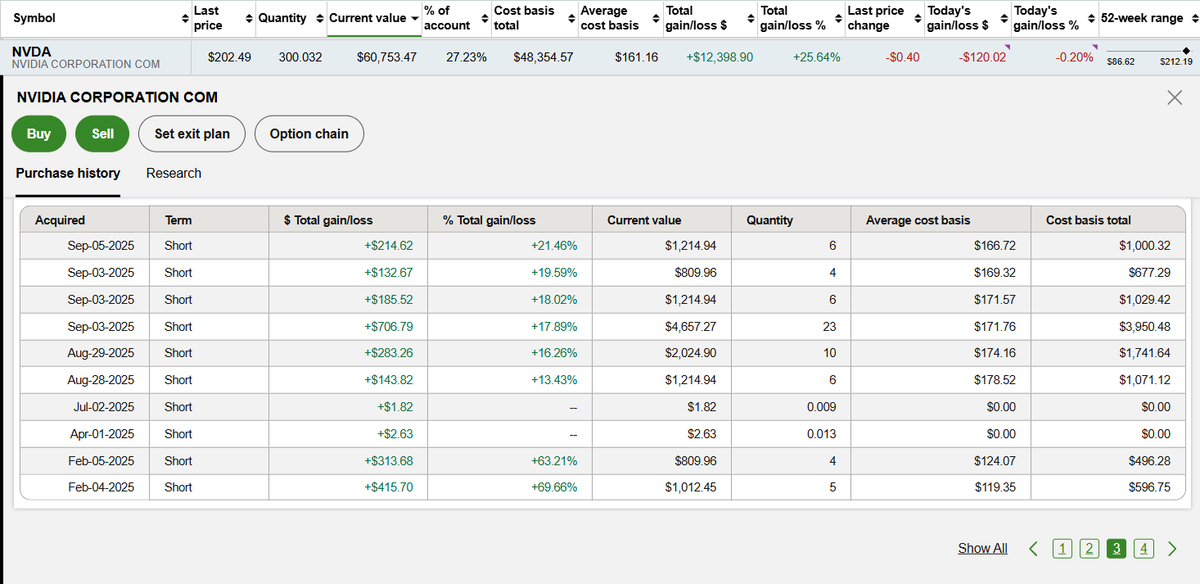Go to page 2
1200x584 pixels.
click(1090, 548)
